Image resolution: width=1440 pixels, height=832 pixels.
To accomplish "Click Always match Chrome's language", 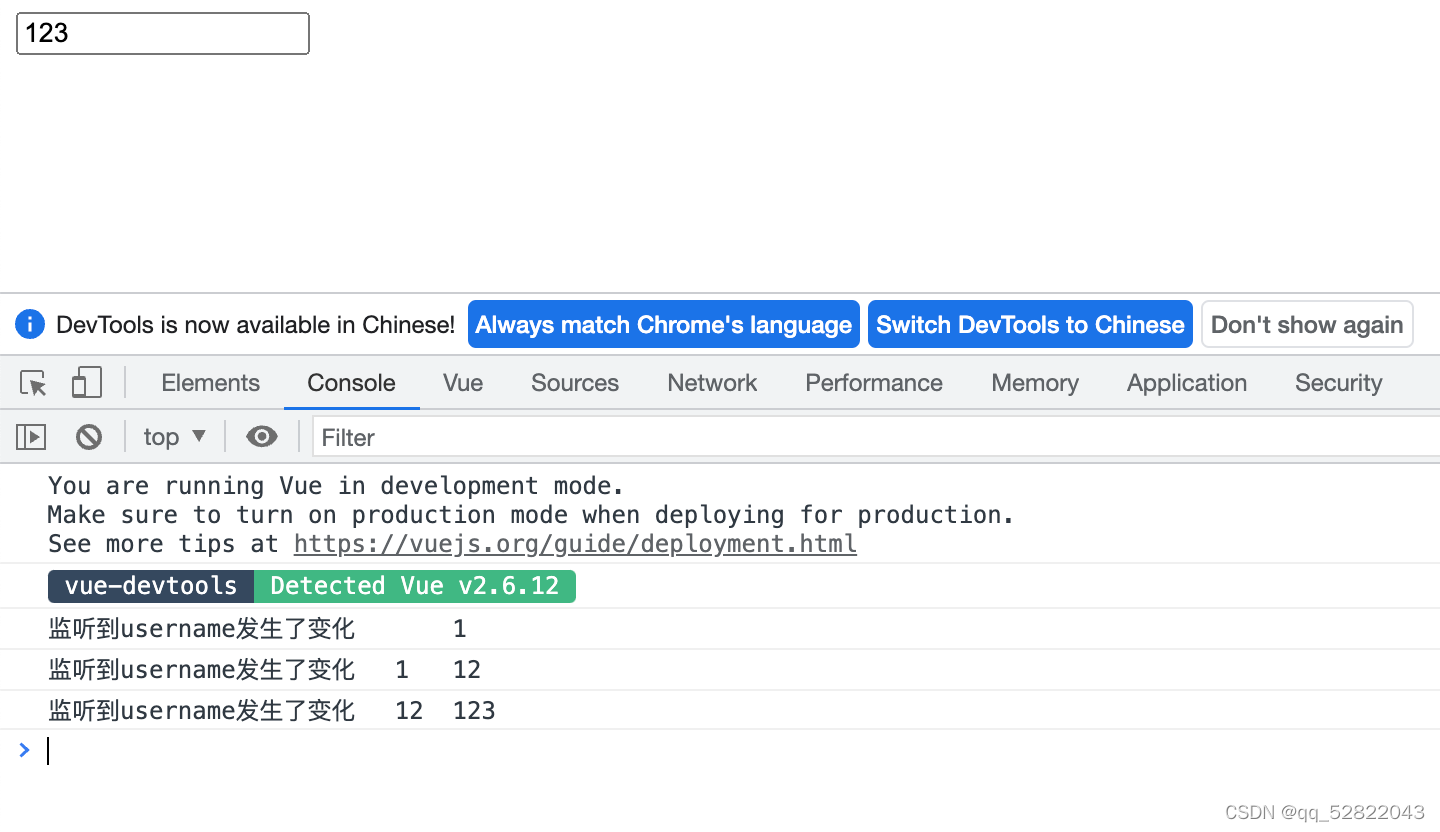I will click(663, 324).
